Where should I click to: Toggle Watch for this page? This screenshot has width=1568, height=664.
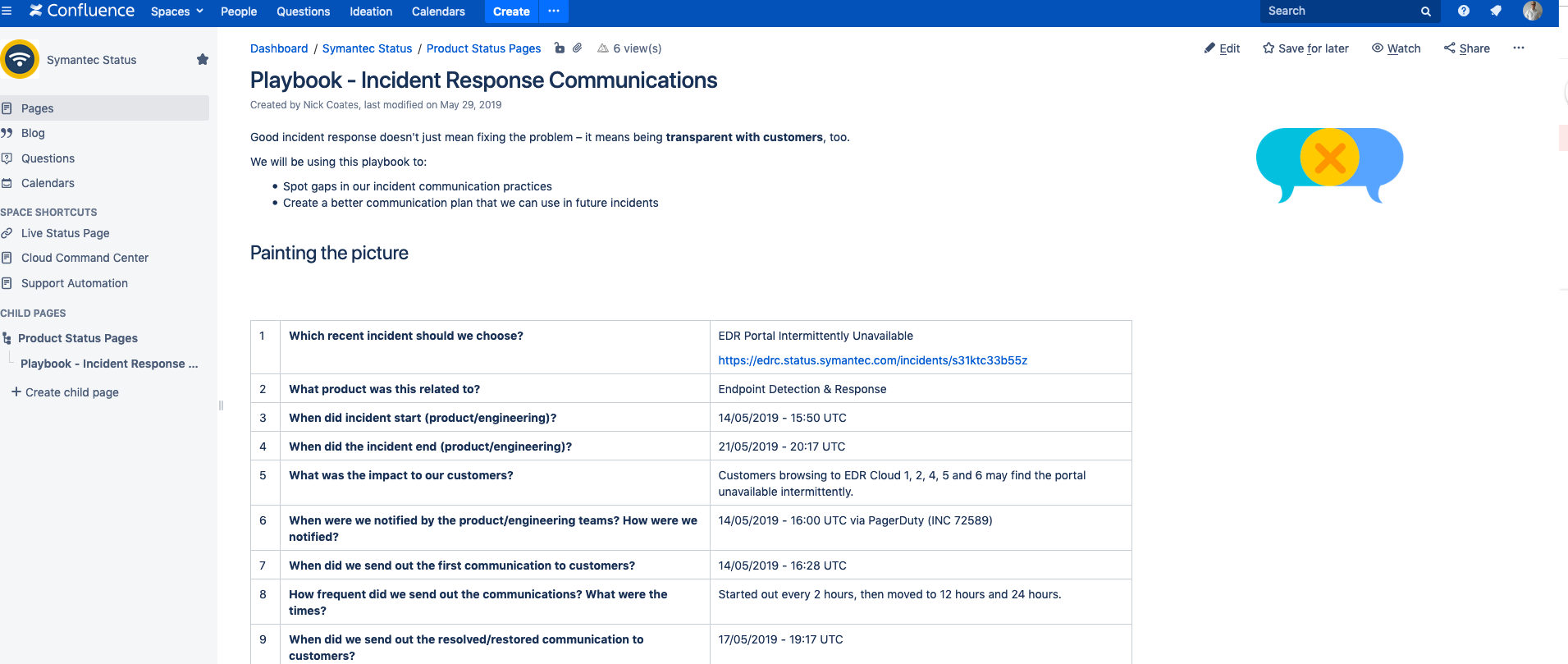tap(1396, 48)
